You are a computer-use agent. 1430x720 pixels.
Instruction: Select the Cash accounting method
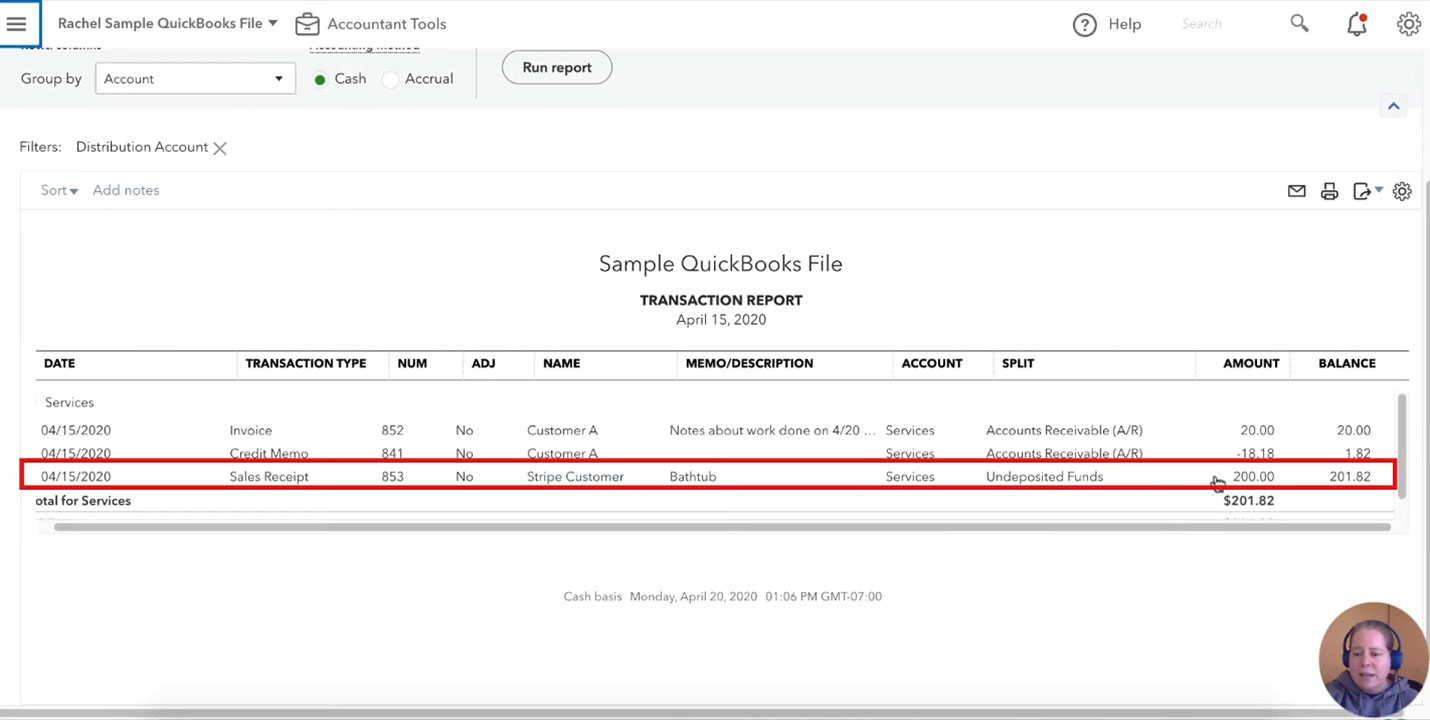point(321,79)
